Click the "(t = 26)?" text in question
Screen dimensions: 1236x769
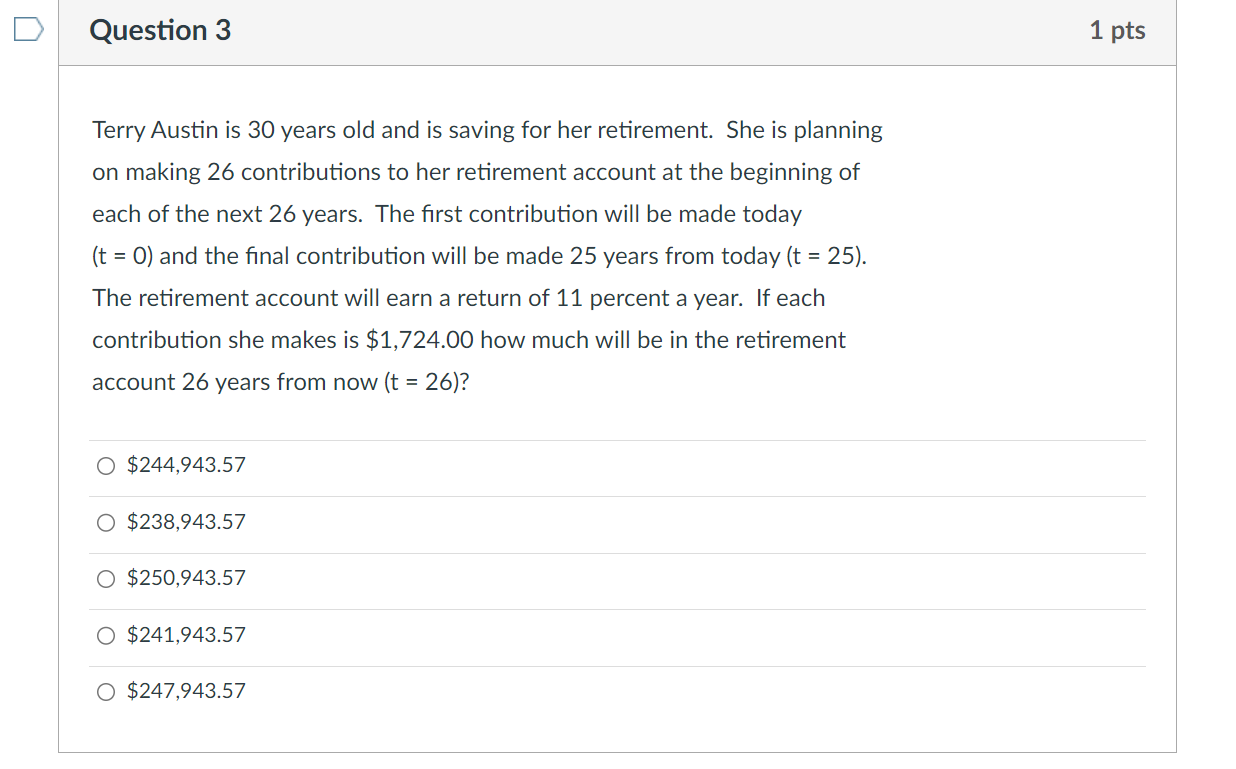click(x=426, y=383)
